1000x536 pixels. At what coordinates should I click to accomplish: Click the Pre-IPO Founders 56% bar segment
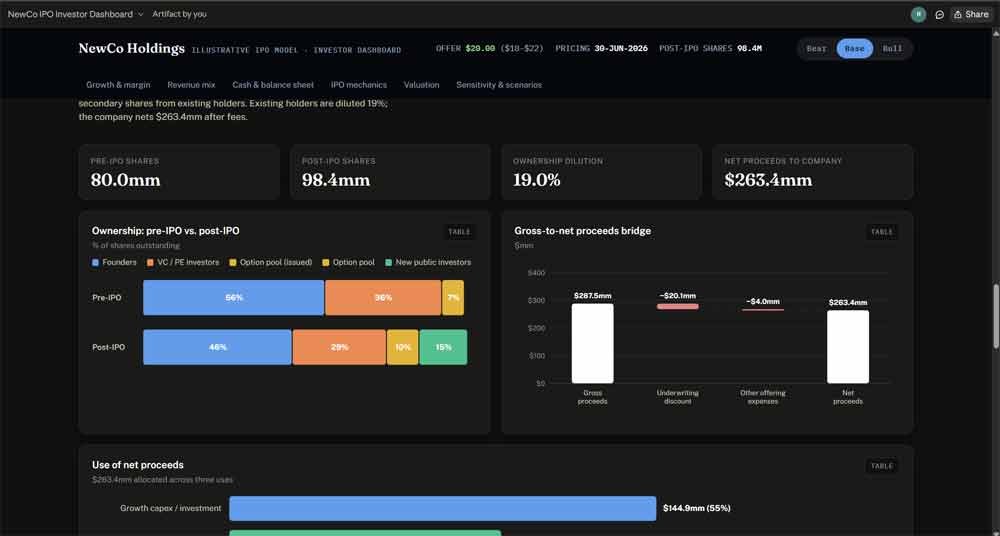[x=233, y=297]
